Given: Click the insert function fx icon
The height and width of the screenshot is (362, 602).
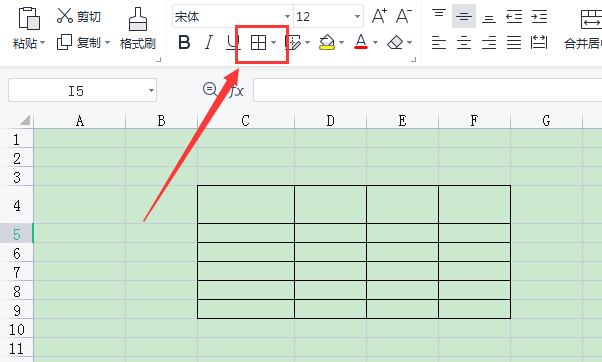Looking at the screenshot, I should (x=236, y=91).
